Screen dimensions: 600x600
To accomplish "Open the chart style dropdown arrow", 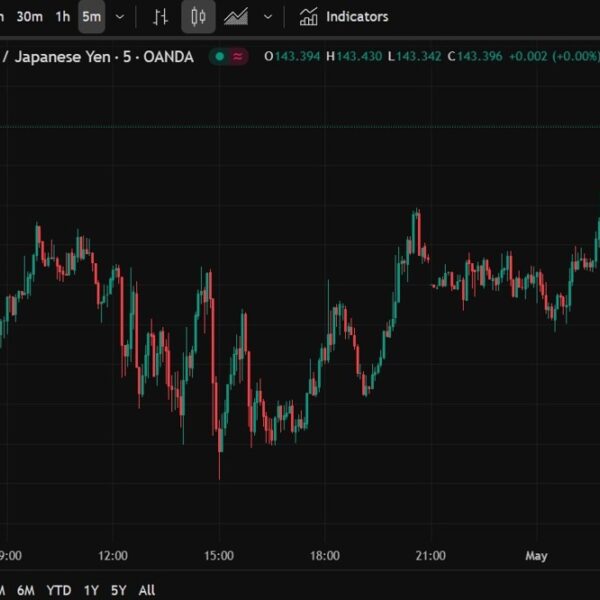I will coord(267,17).
